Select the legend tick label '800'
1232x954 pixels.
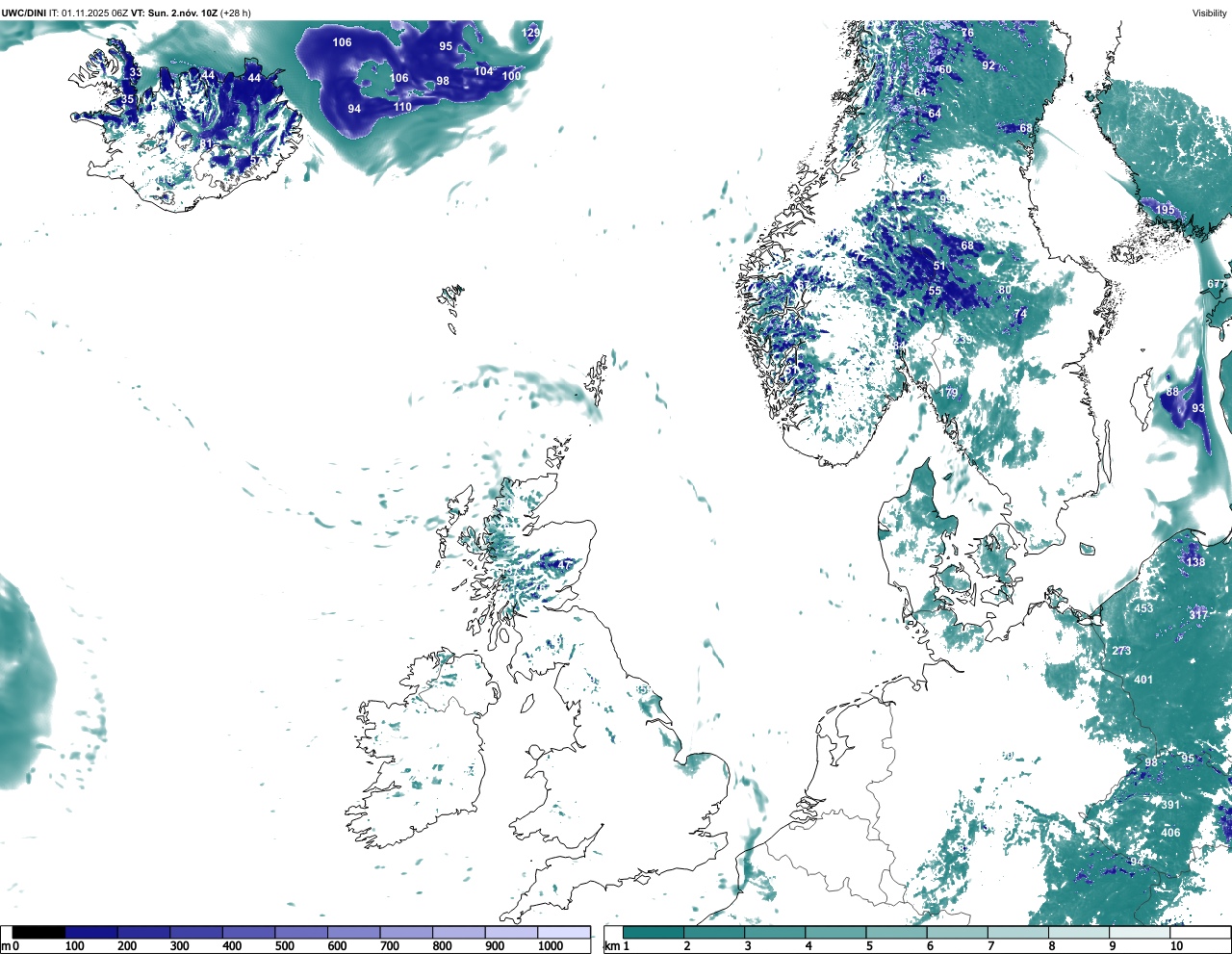442,946
